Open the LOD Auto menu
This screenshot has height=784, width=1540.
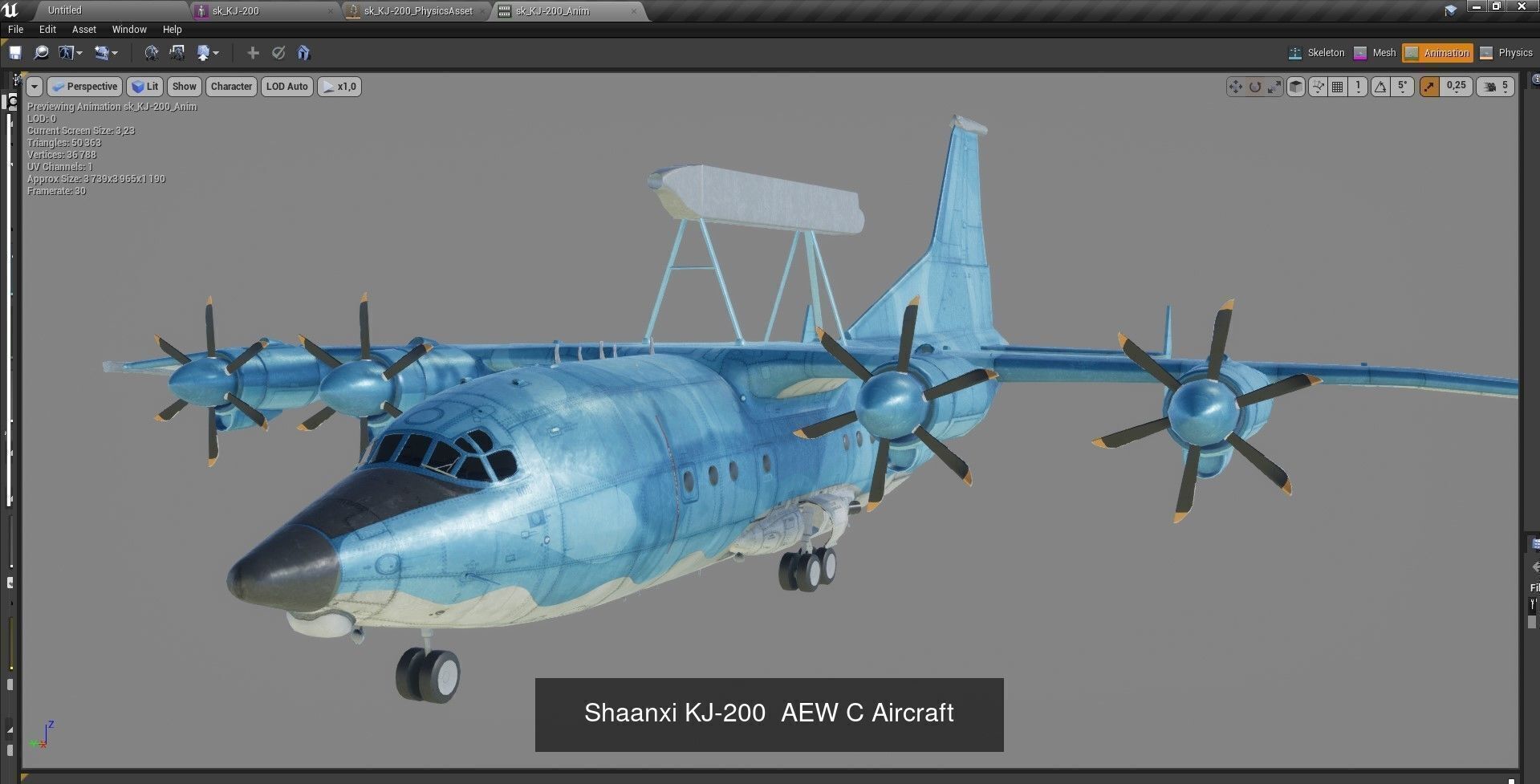pyautogui.click(x=287, y=87)
